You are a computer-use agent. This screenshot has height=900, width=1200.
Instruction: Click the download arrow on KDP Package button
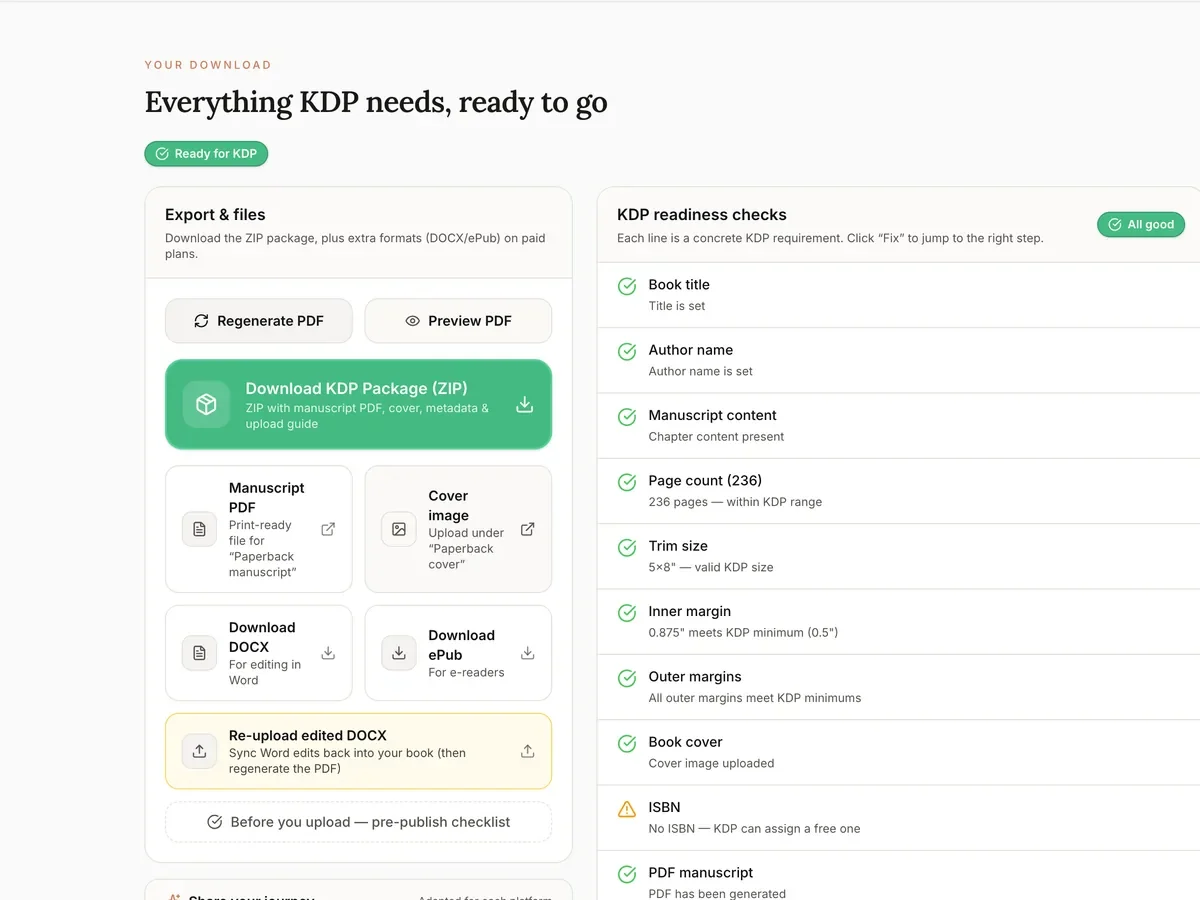(524, 404)
